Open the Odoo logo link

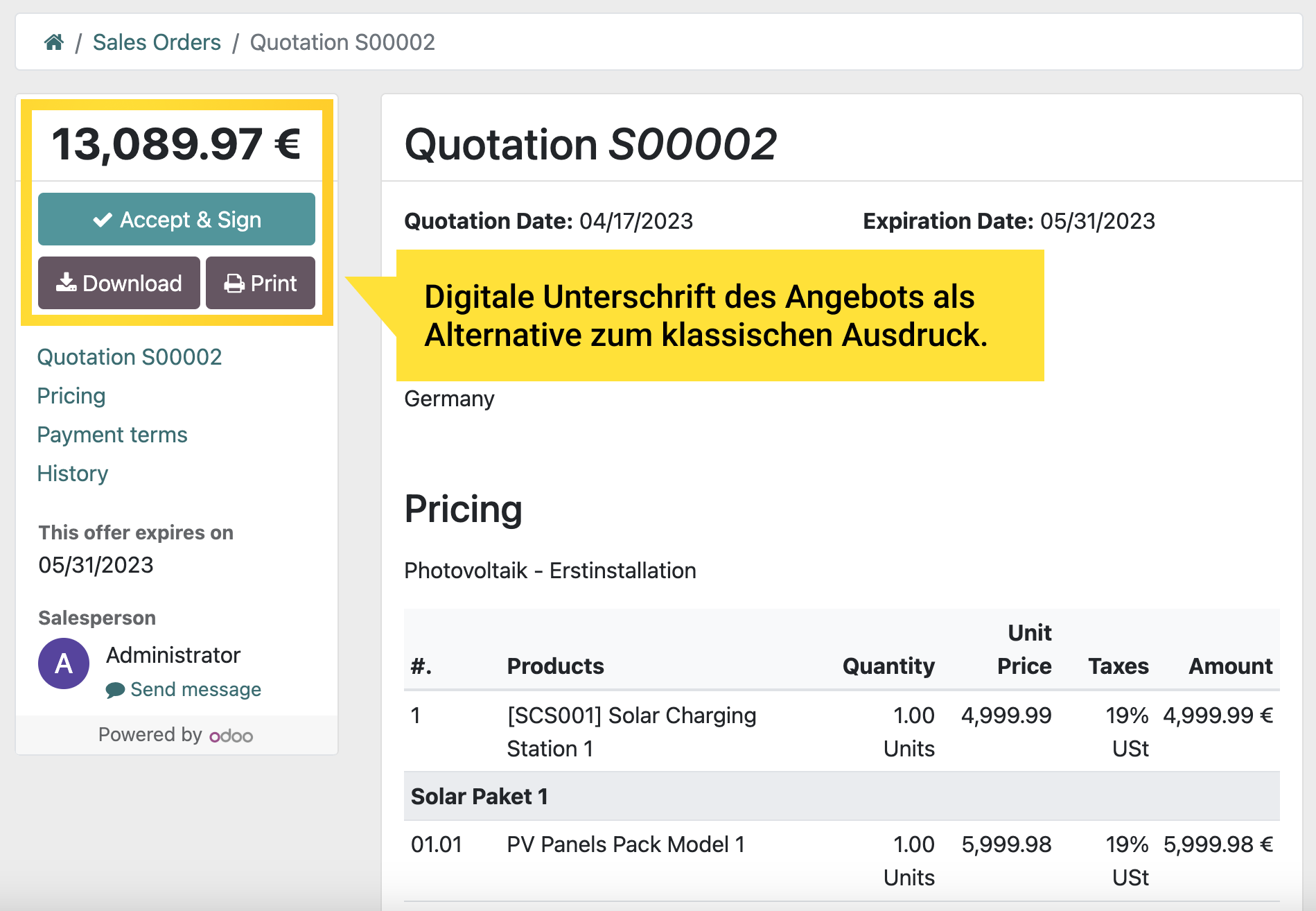pyautogui.click(x=231, y=736)
